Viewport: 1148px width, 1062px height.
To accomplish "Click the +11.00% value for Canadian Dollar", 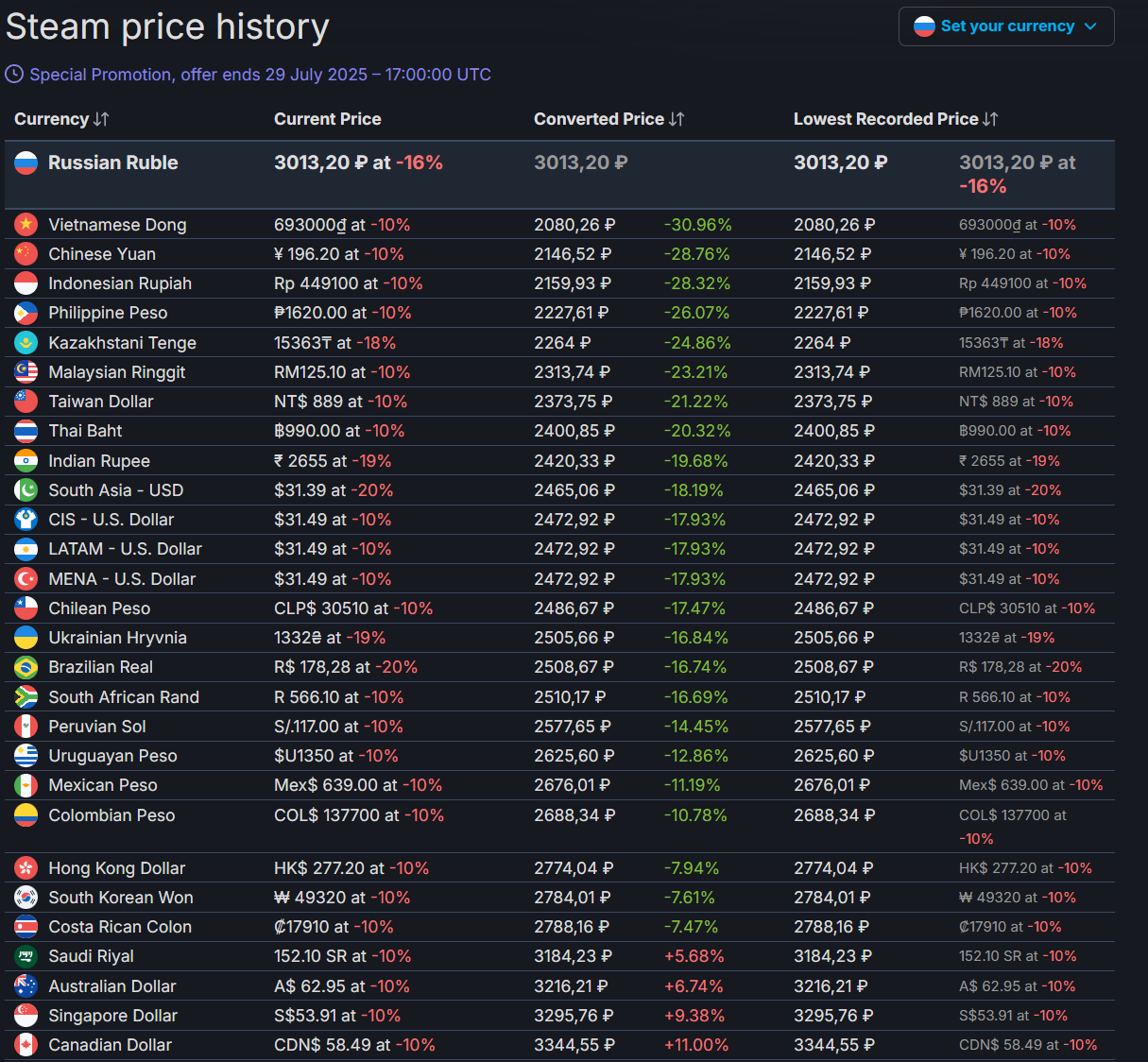I will [x=696, y=1045].
